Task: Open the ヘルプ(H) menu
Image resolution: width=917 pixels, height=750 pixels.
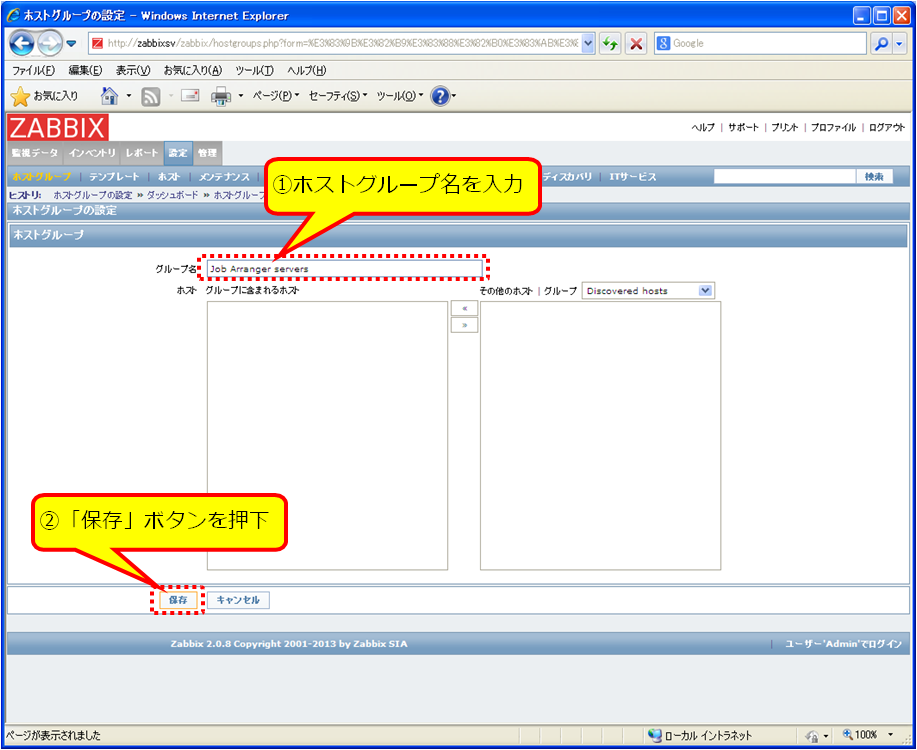Action: click(306, 70)
